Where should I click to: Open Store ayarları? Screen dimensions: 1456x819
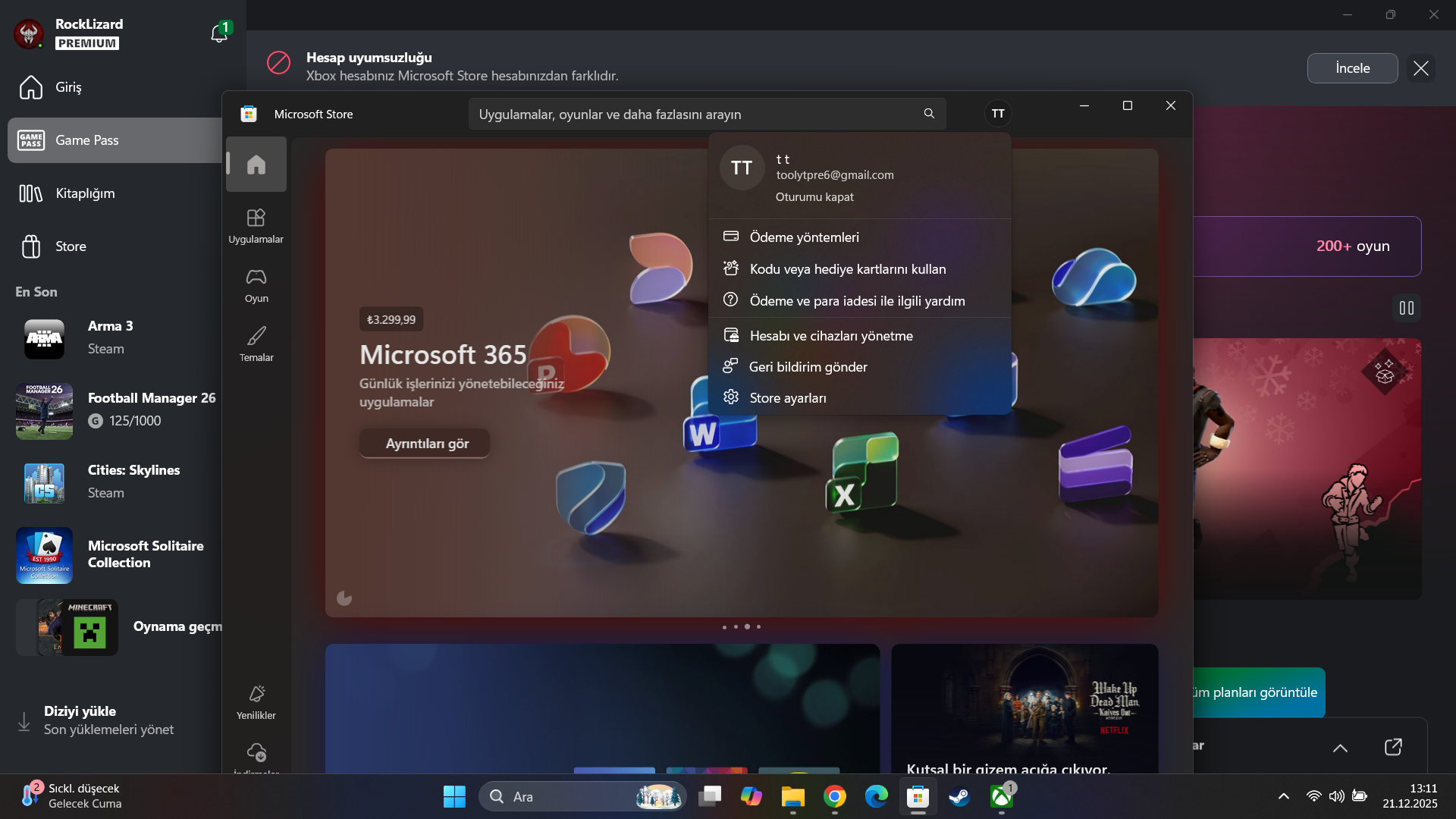860,398
